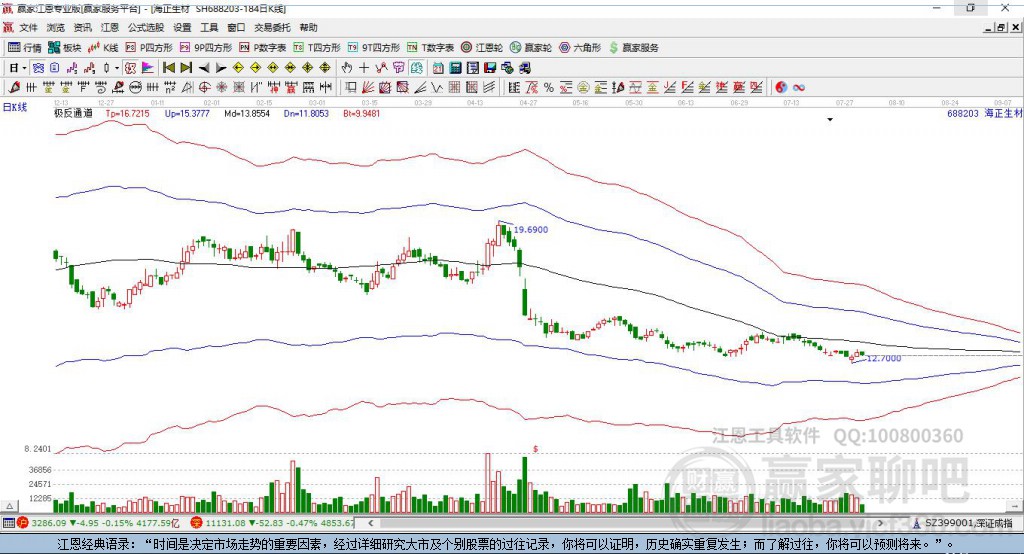Click the Md=13.8554 indicator value
Viewport: 1024px width, 554px height.
pos(247,114)
